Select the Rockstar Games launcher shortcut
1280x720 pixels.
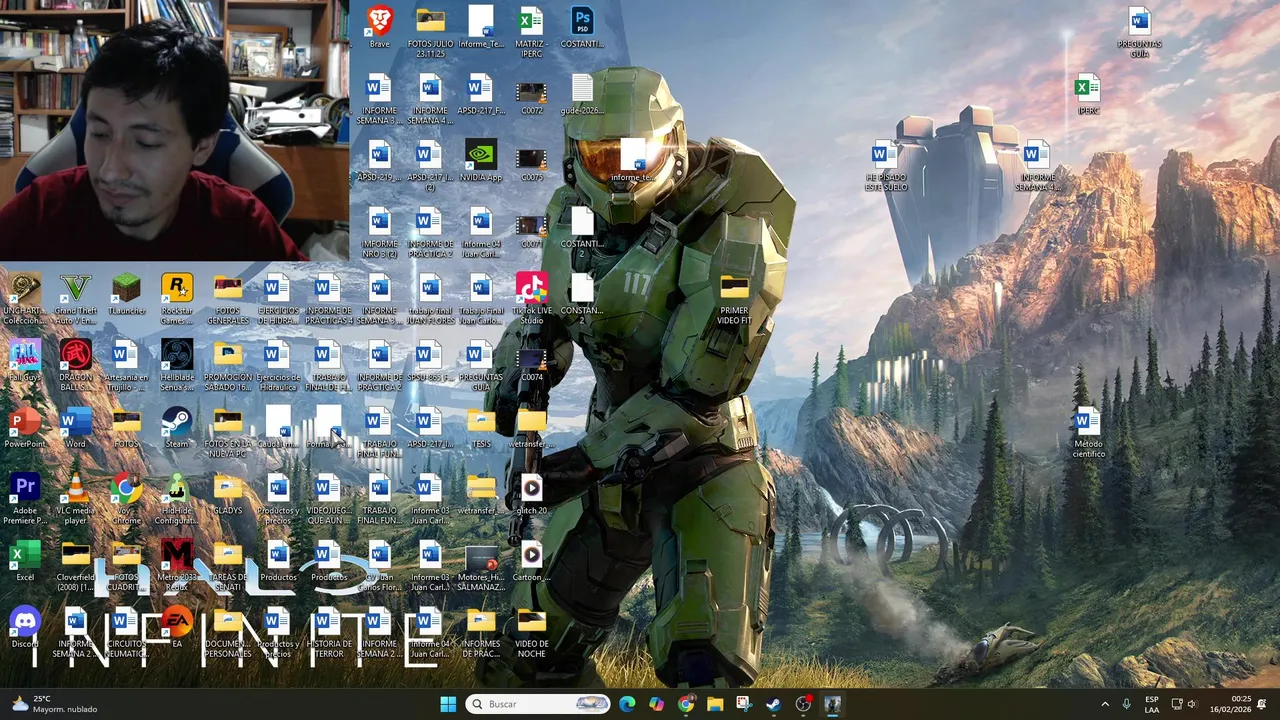[177, 299]
